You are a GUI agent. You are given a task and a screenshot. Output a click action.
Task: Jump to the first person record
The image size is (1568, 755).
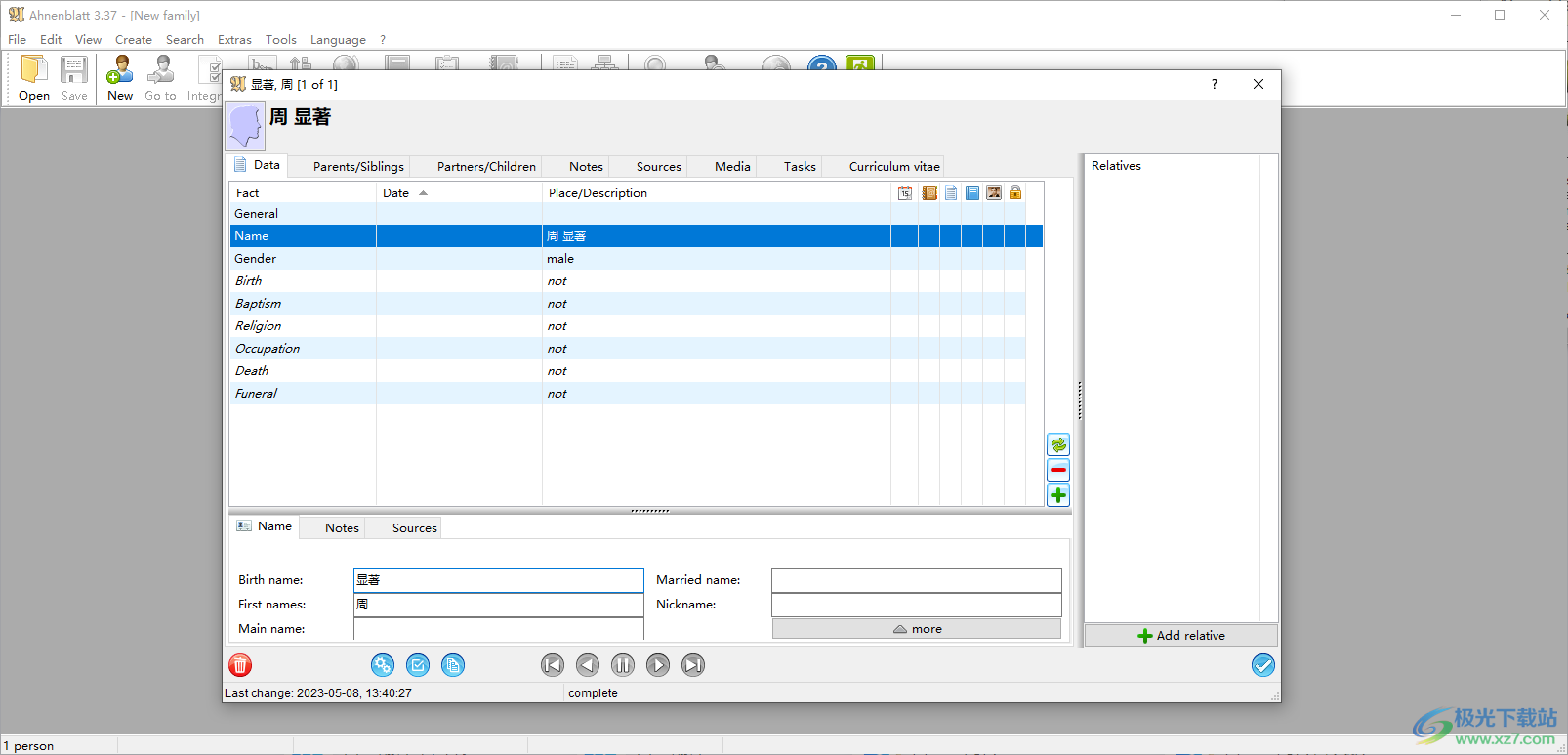(553, 665)
